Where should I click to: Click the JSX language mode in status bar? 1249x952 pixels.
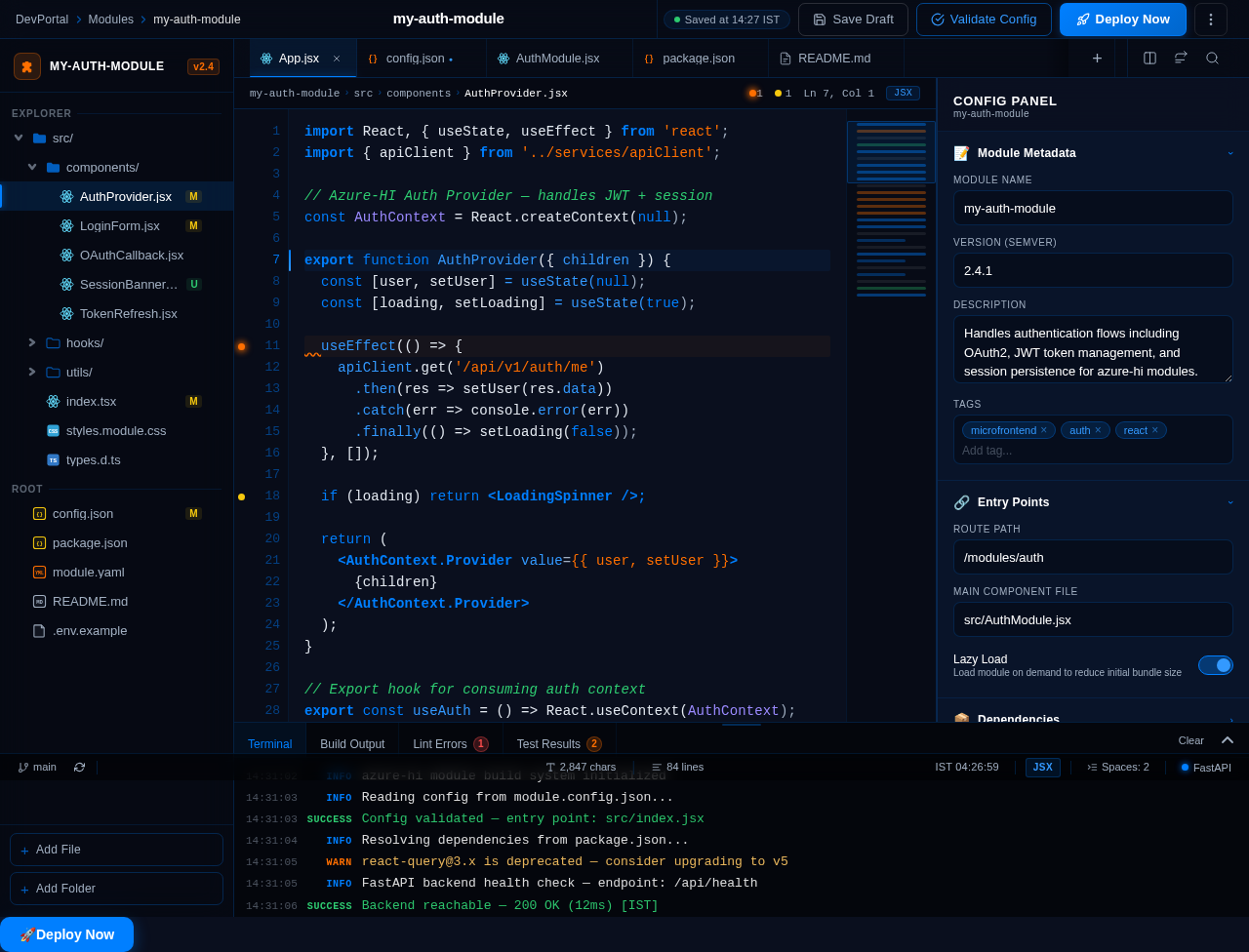pos(1043,768)
